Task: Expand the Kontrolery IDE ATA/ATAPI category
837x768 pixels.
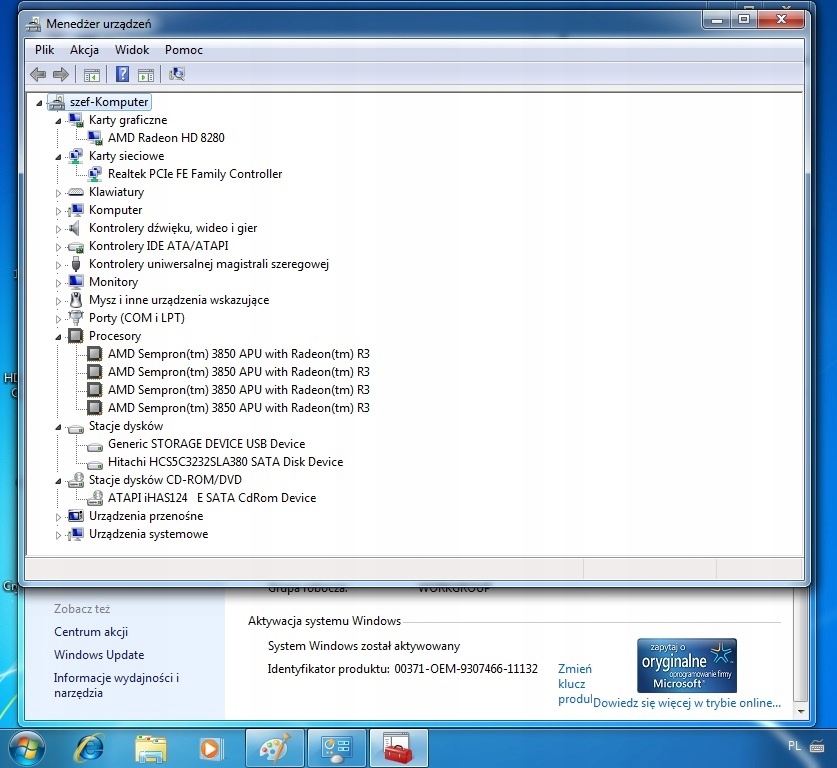Action: 58,247
